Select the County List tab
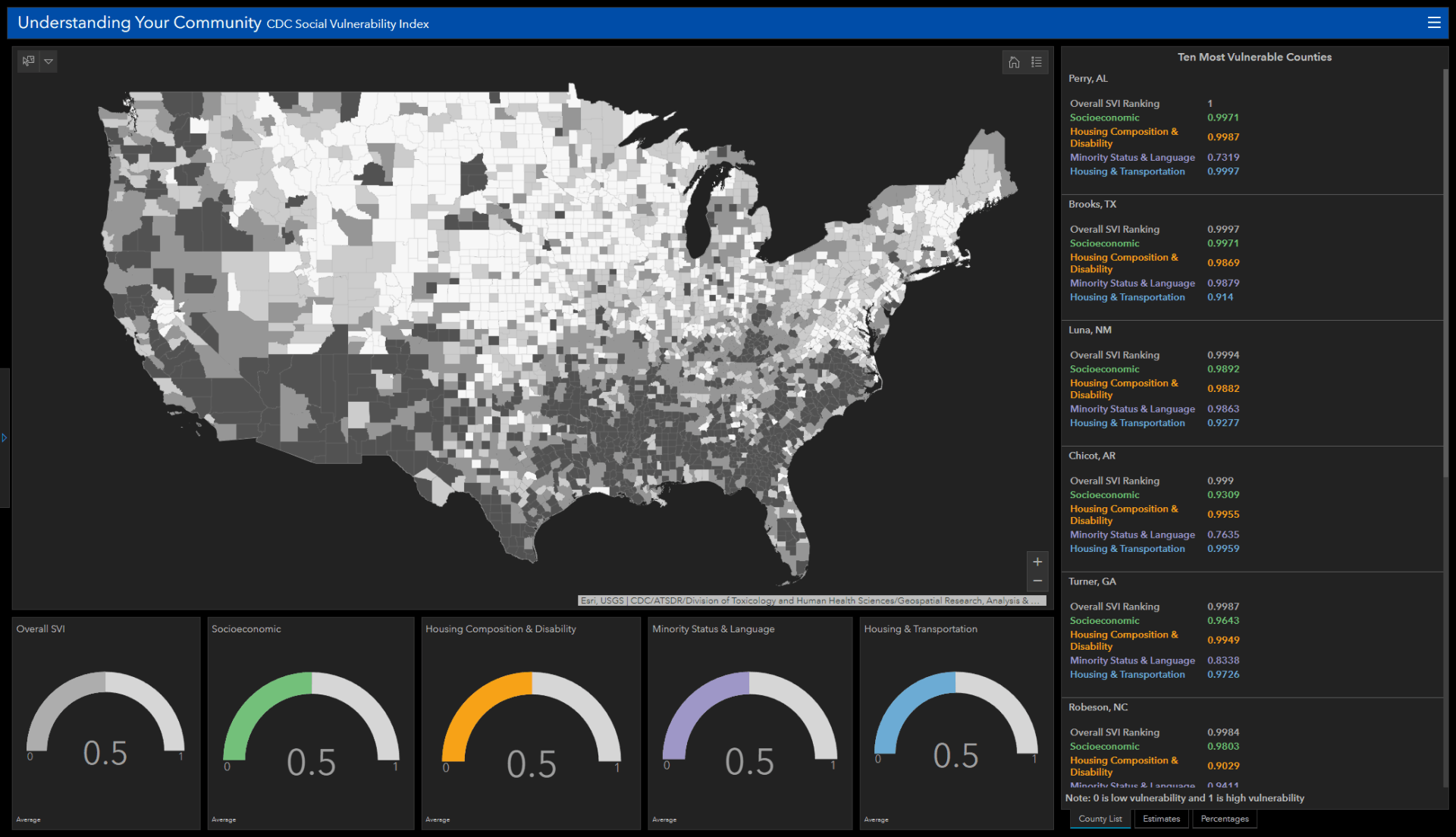The image size is (1456, 837). point(1100,819)
